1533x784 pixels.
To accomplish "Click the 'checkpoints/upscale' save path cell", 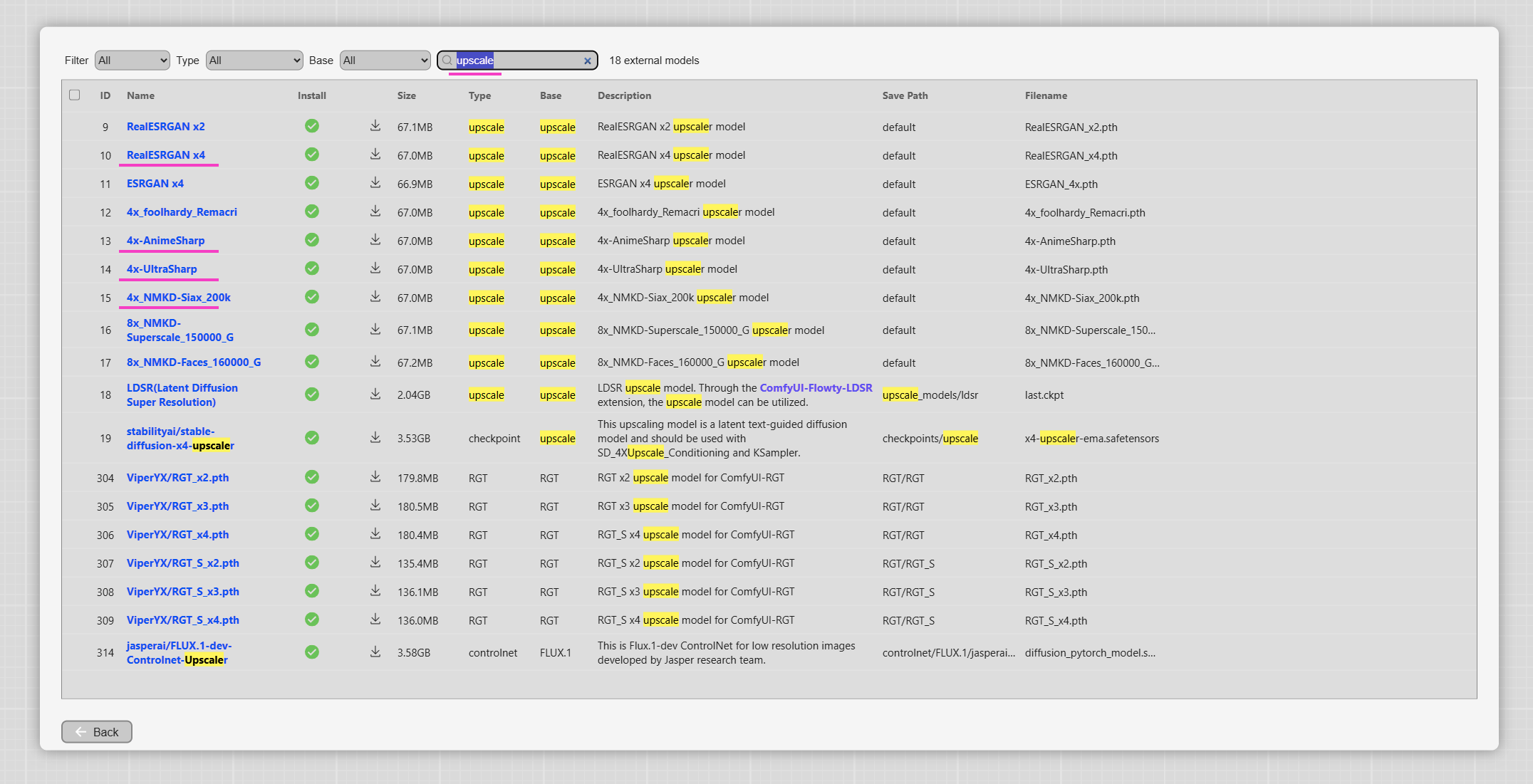I will pos(930,438).
